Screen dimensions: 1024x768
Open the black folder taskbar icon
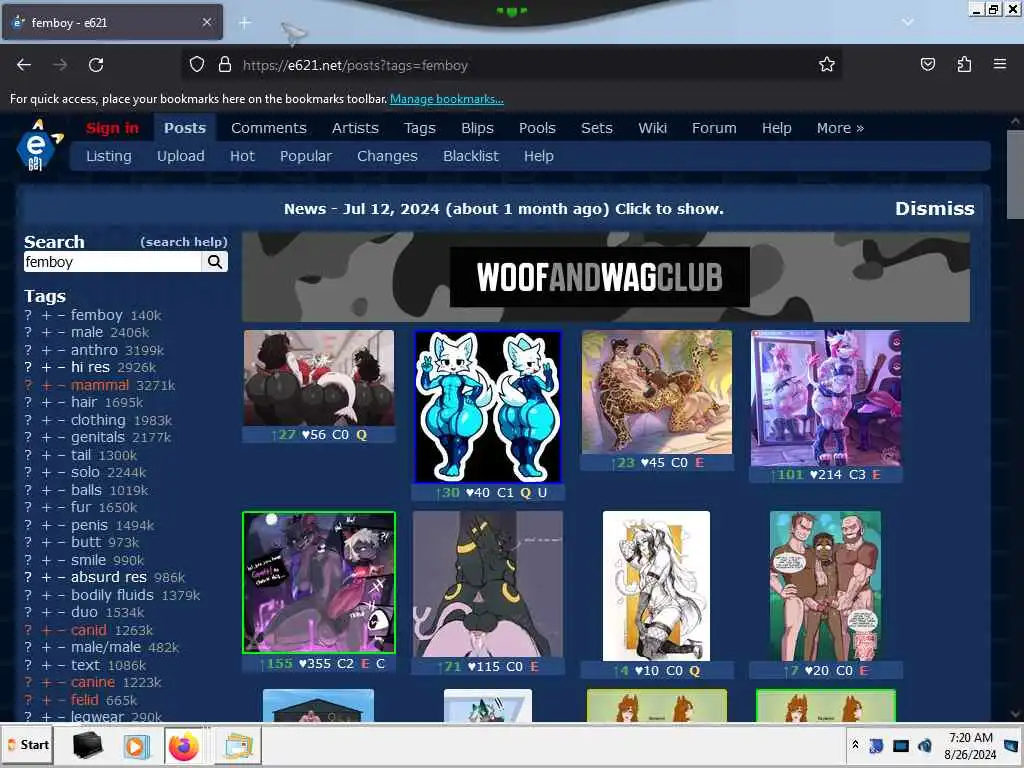click(x=87, y=745)
